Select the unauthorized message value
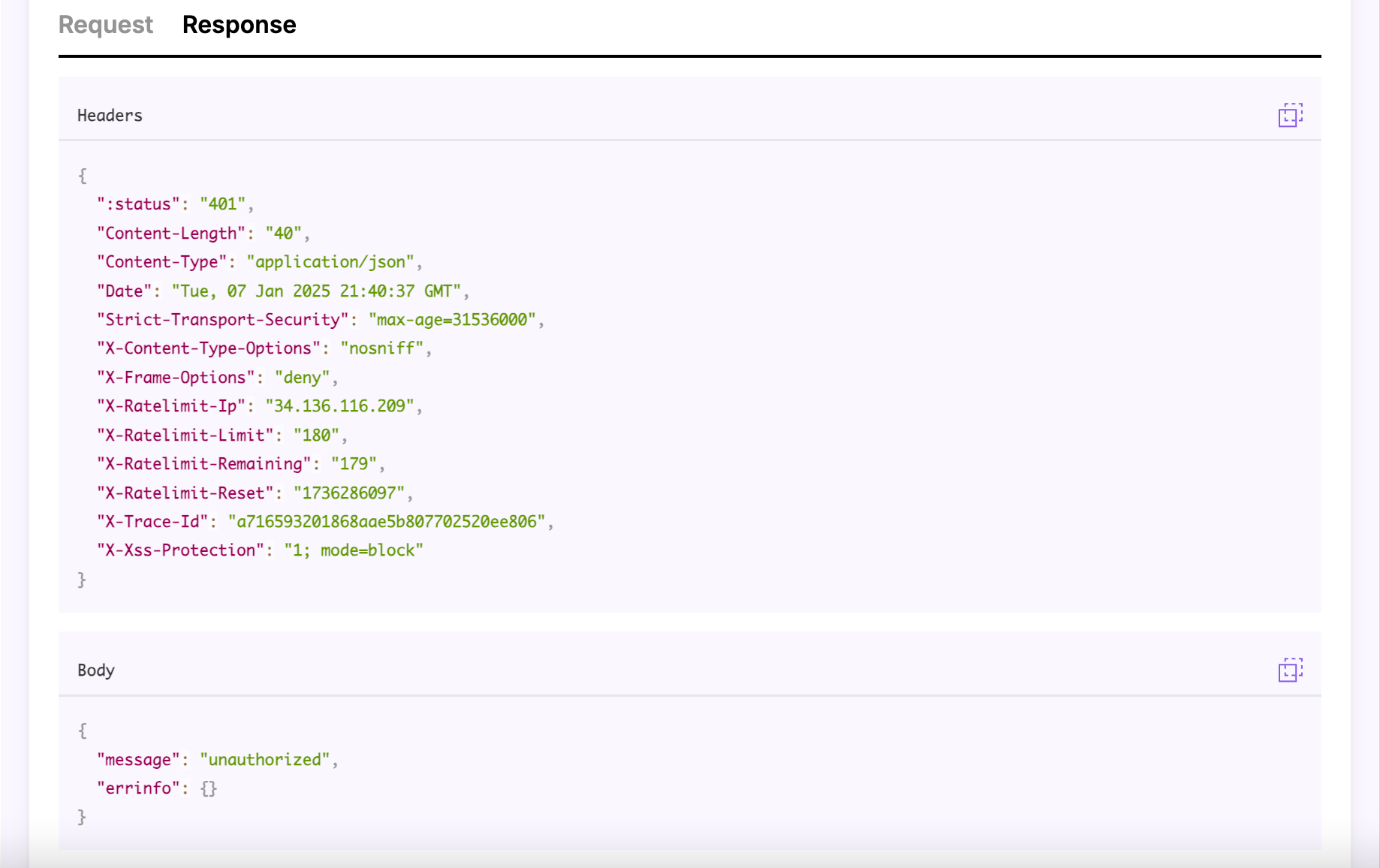 tap(269, 759)
